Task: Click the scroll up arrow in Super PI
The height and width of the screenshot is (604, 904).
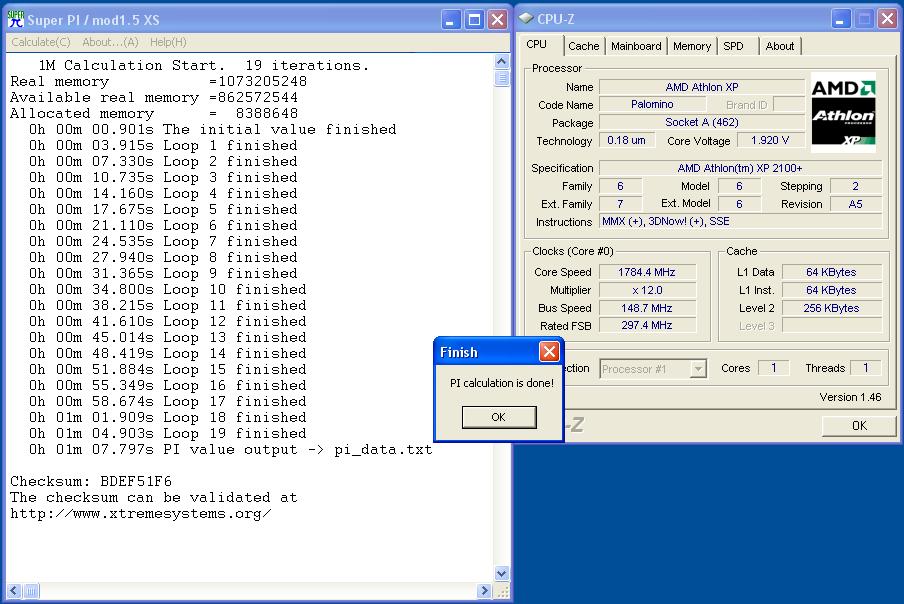Action: 502,61
